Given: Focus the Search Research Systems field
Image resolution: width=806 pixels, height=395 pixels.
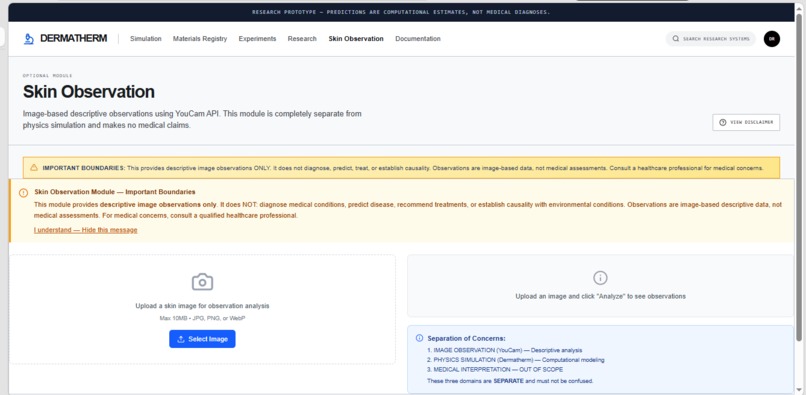Looking at the screenshot, I should coord(710,39).
